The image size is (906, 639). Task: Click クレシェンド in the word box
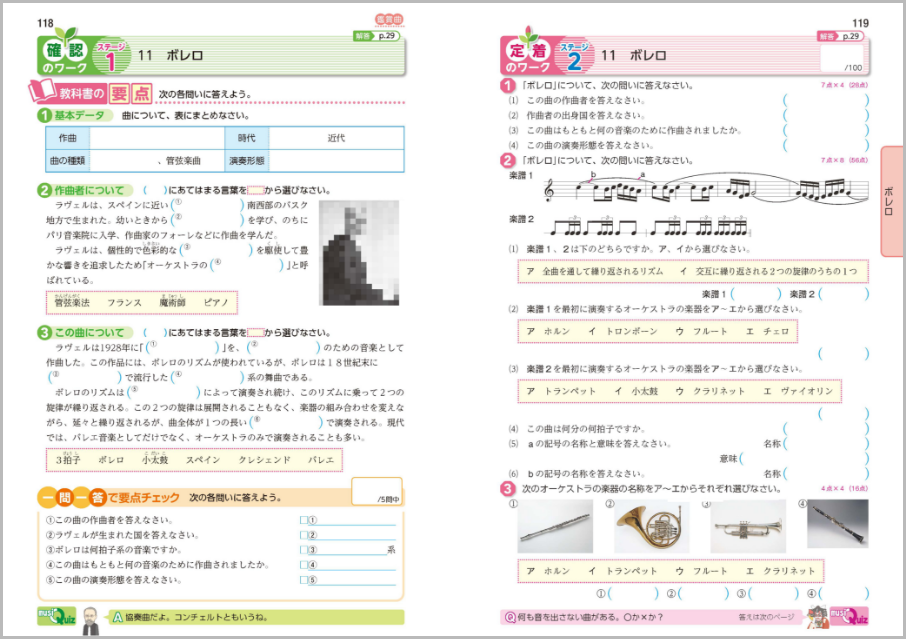tap(265, 460)
